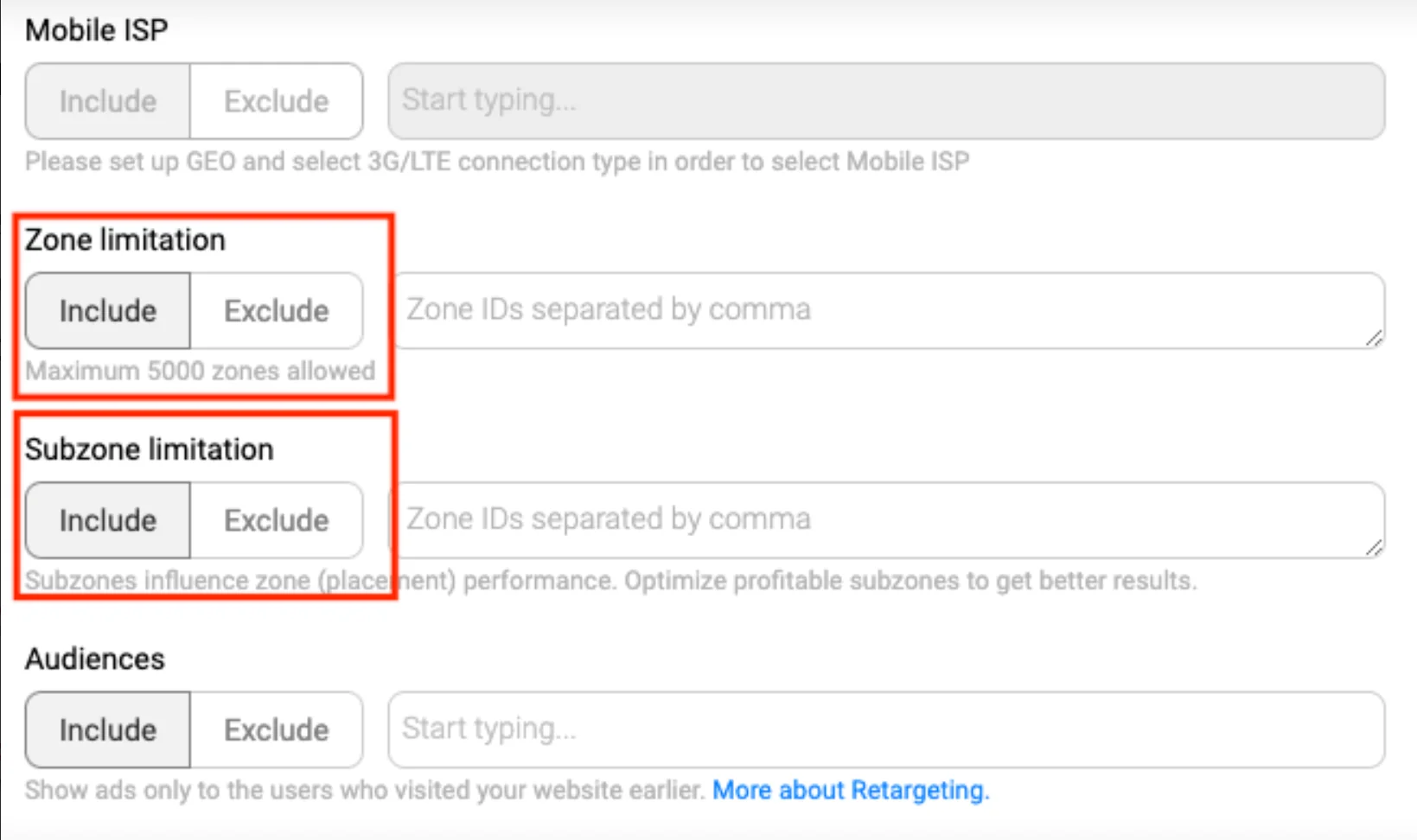Image resolution: width=1417 pixels, height=840 pixels.
Task: Click the Mobile ISP heading label
Action: tap(97, 30)
